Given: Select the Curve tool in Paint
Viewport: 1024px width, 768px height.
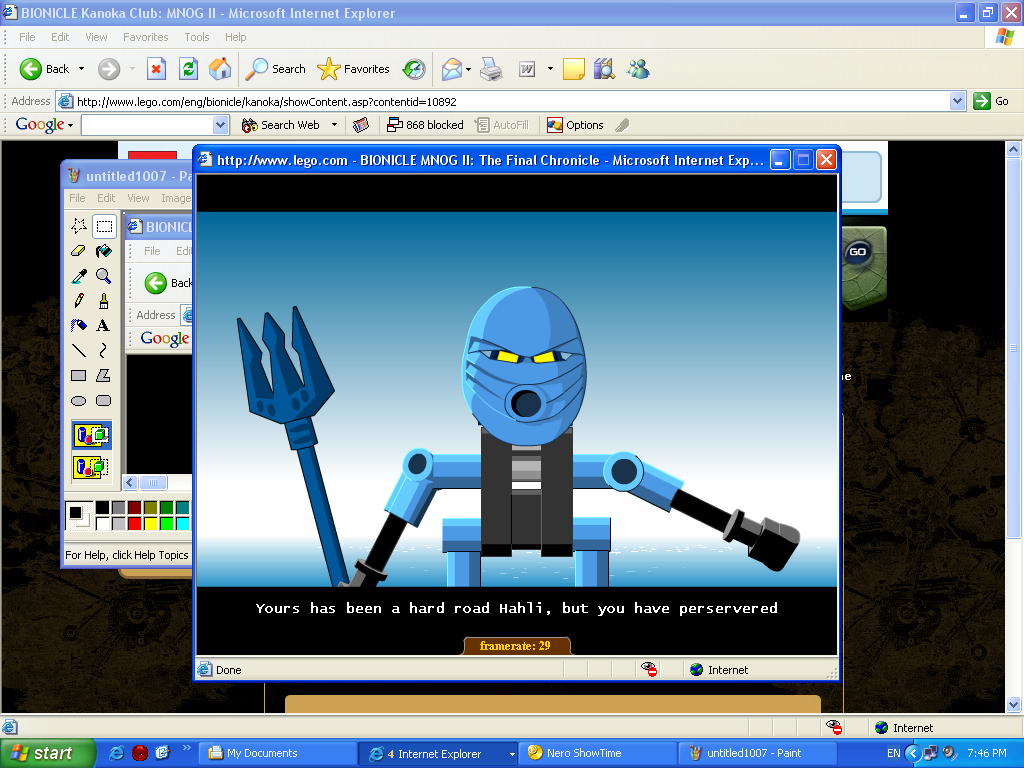Looking at the screenshot, I should [104, 351].
